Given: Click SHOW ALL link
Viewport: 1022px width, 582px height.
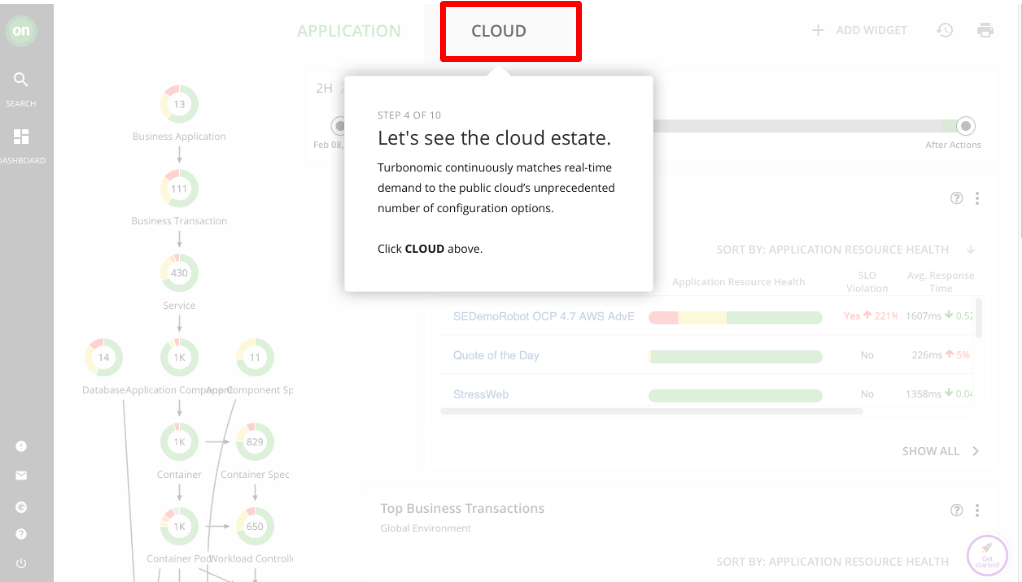Looking at the screenshot, I should point(930,451).
